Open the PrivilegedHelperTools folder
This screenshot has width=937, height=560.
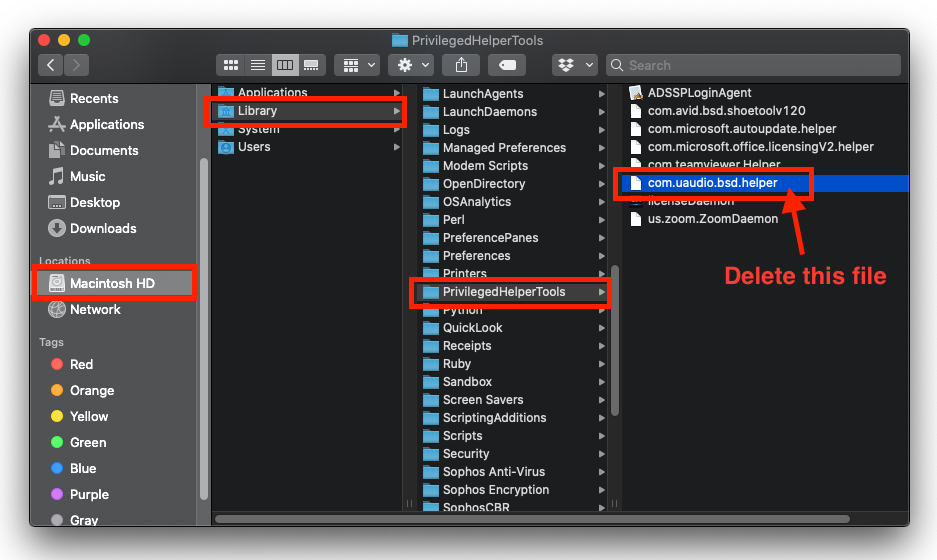pos(504,292)
